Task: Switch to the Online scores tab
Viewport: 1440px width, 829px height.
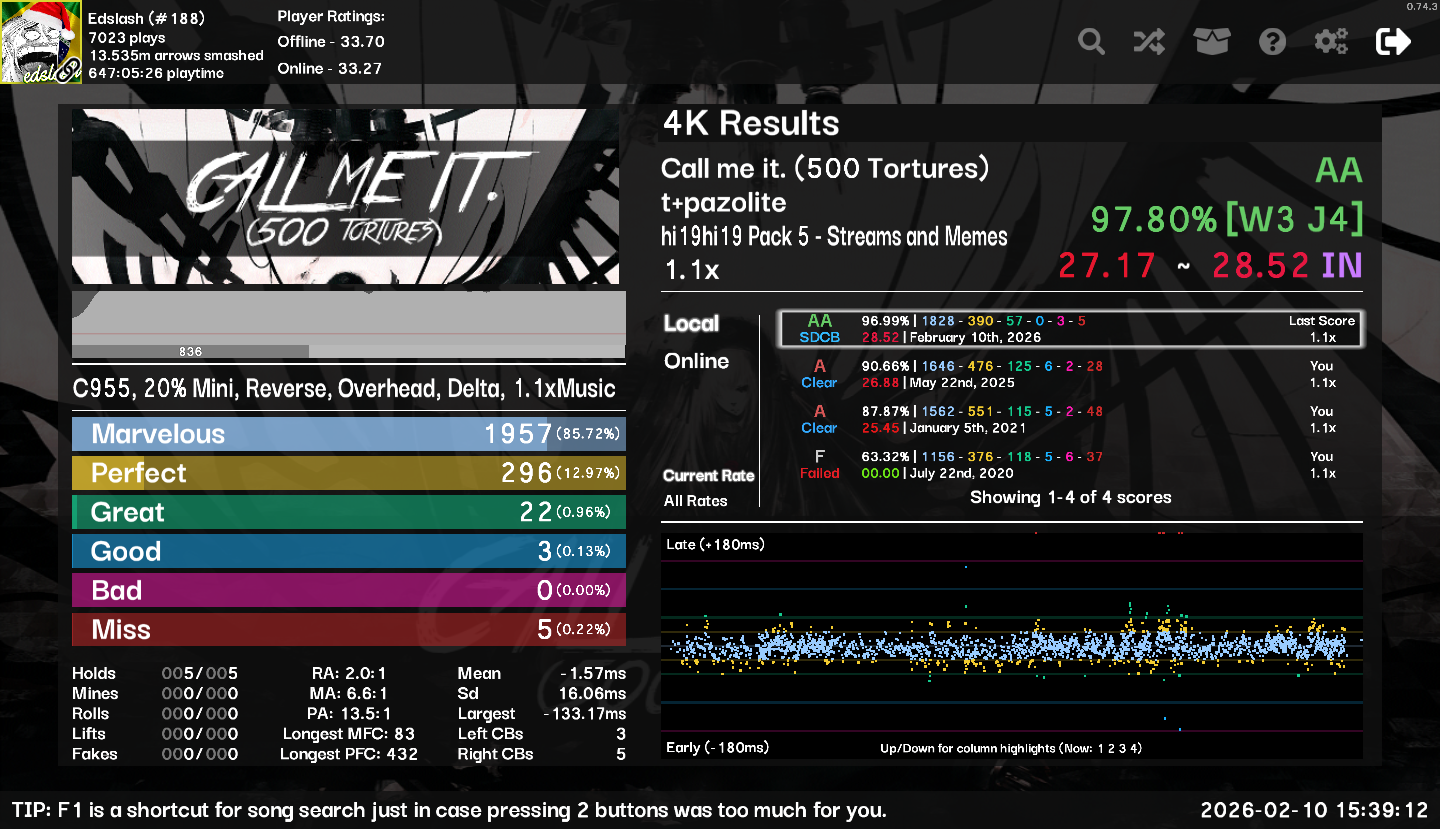Action: (696, 362)
